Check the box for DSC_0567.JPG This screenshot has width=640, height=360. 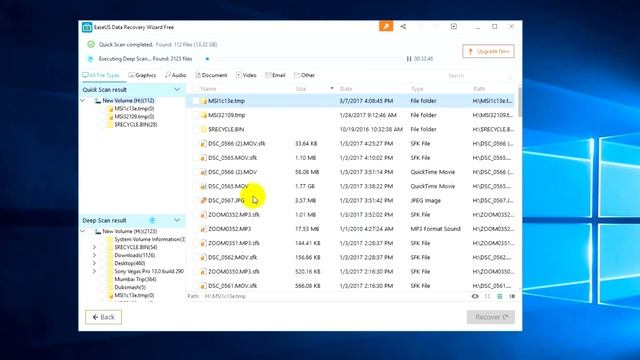tap(196, 200)
